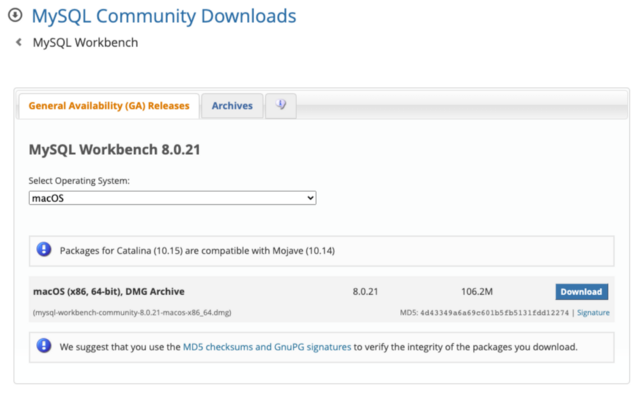Viewport: 640px width, 403px height.
Task: Switch to the Archives tab
Action: (232, 106)
